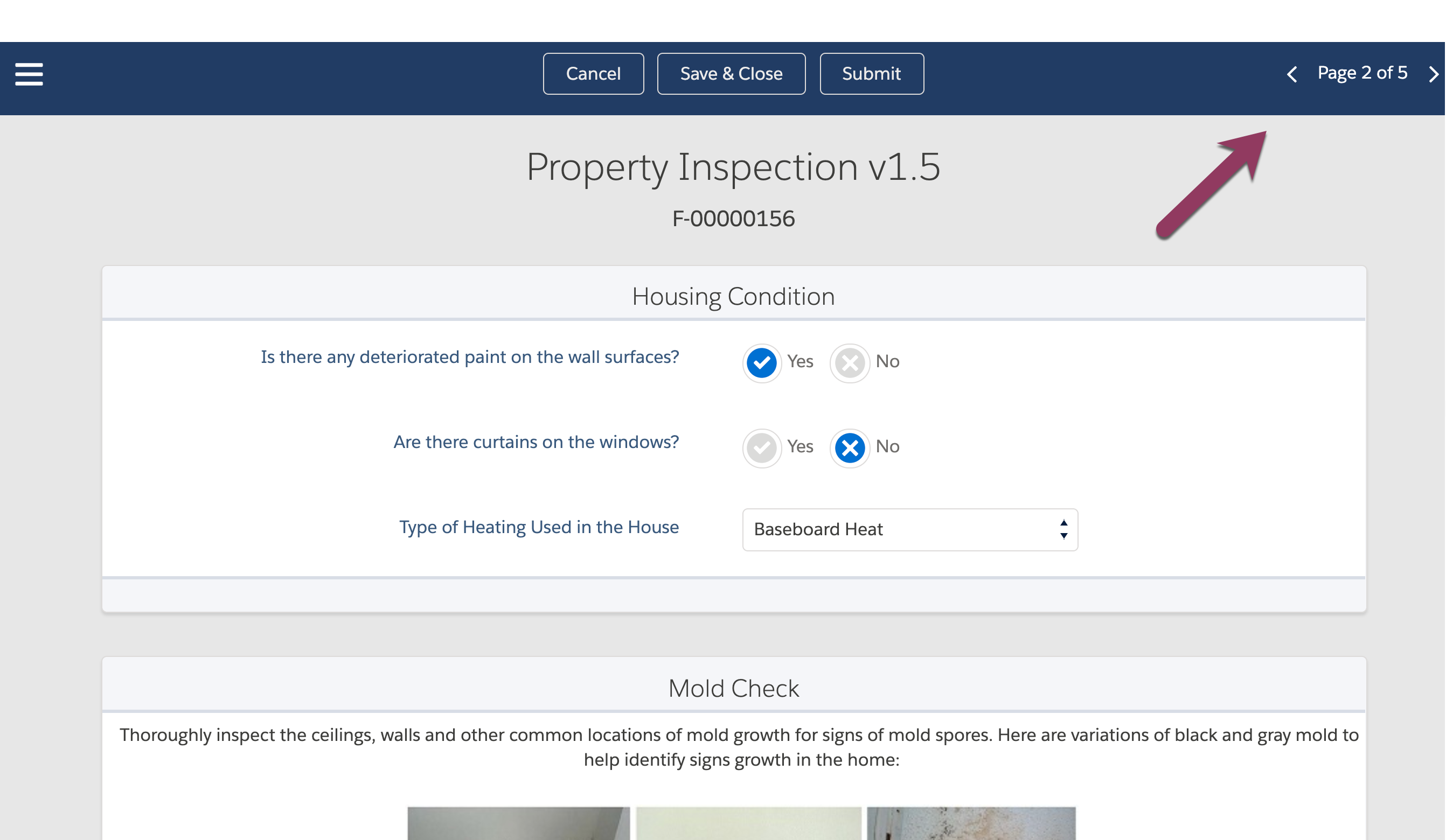Click the Yes checkmark icon for deteriorated paint

[x=762, y=362]
